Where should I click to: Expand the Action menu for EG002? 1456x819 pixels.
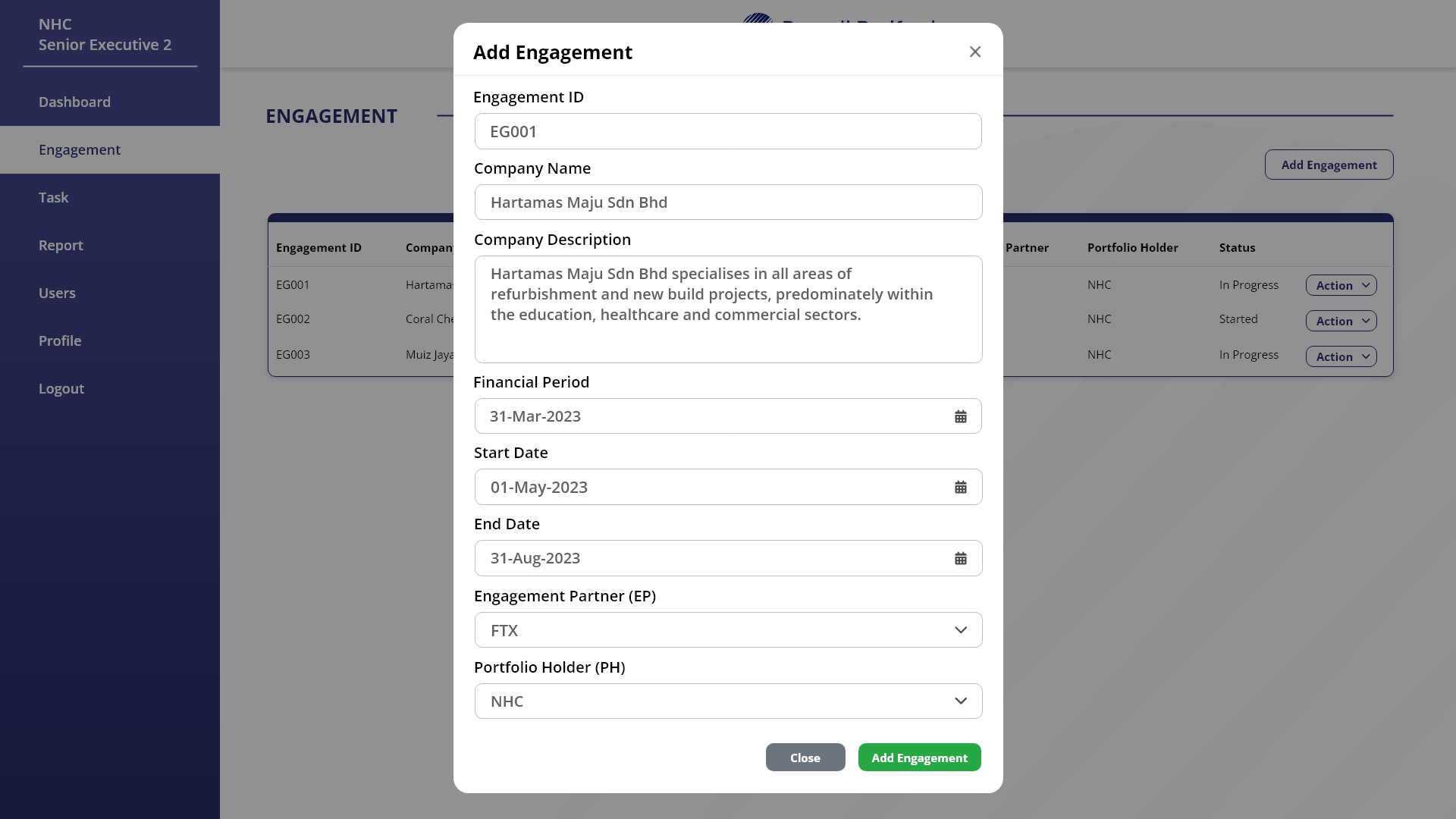1341,321
